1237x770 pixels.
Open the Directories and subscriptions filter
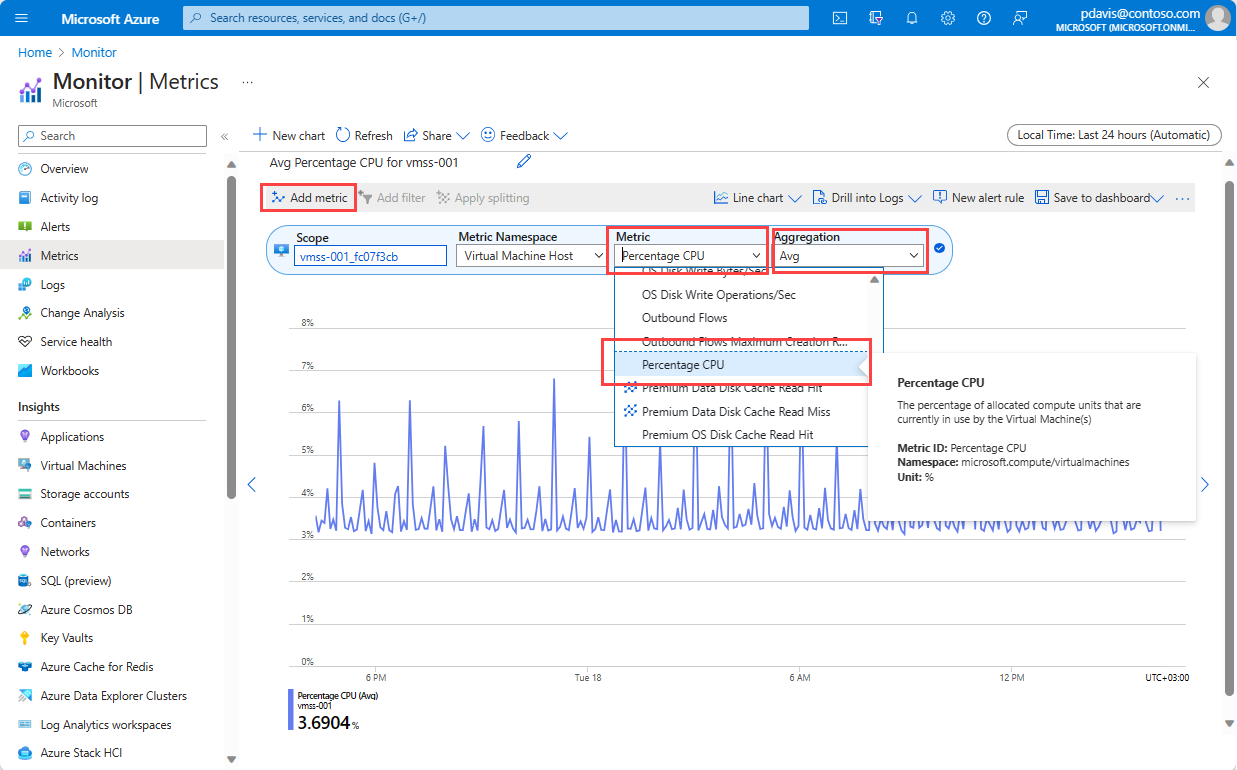pos(875,17)
